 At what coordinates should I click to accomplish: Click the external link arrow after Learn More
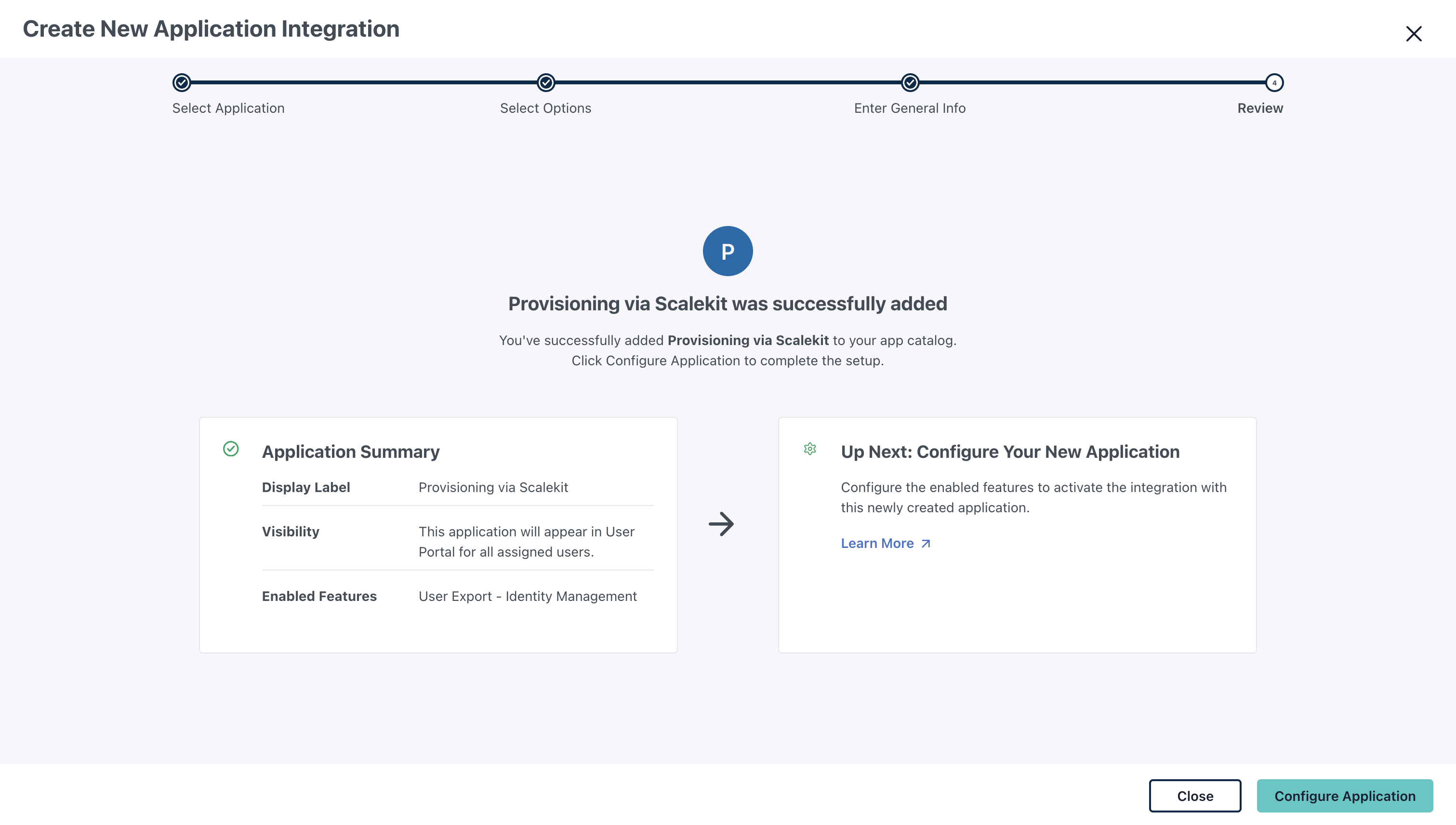coord(926,544)
